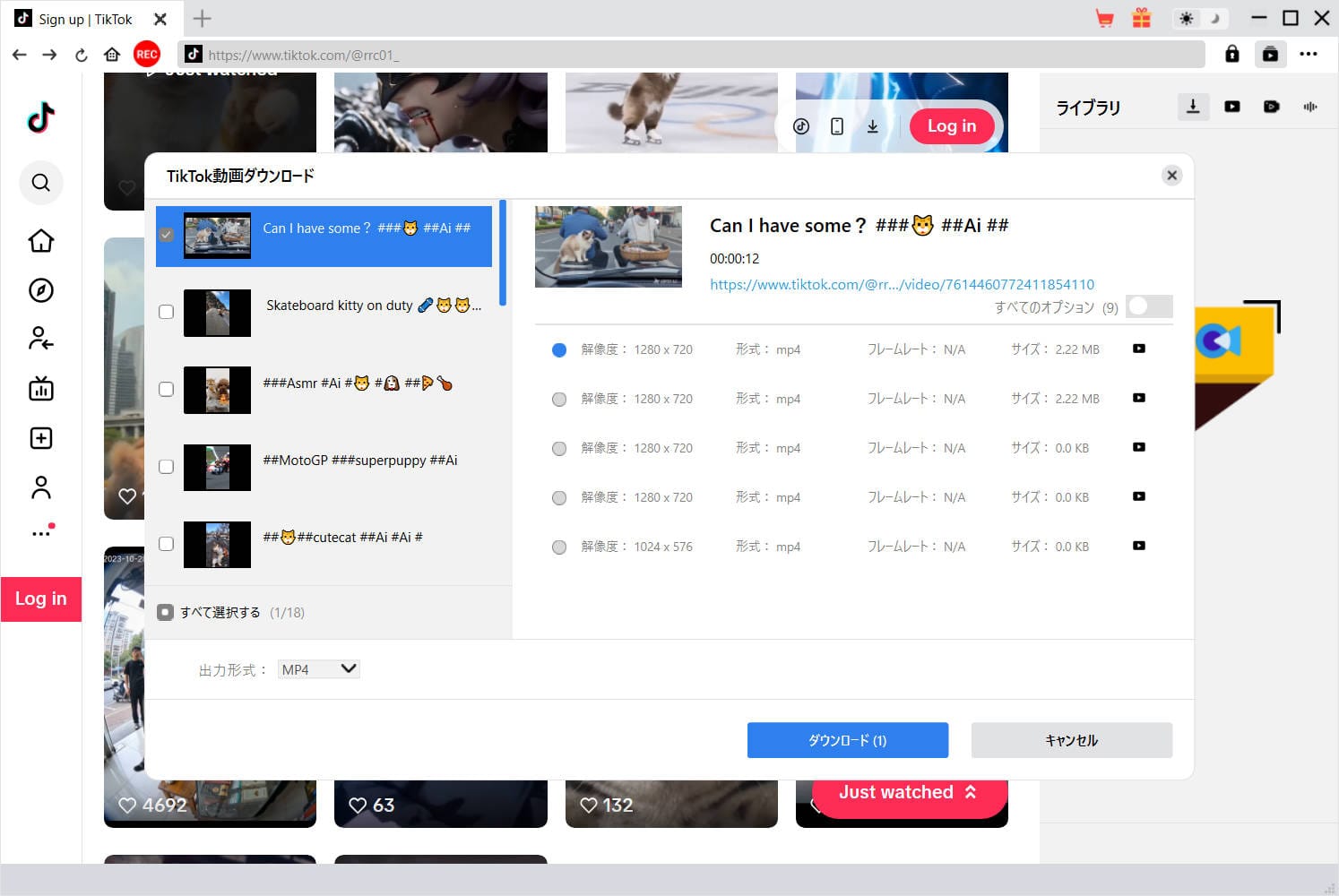Click the large video preview thumbnail
Image resolution: width=1339 pixels, height=896 pixels.
pyautogui.click(x=609, y=247)
